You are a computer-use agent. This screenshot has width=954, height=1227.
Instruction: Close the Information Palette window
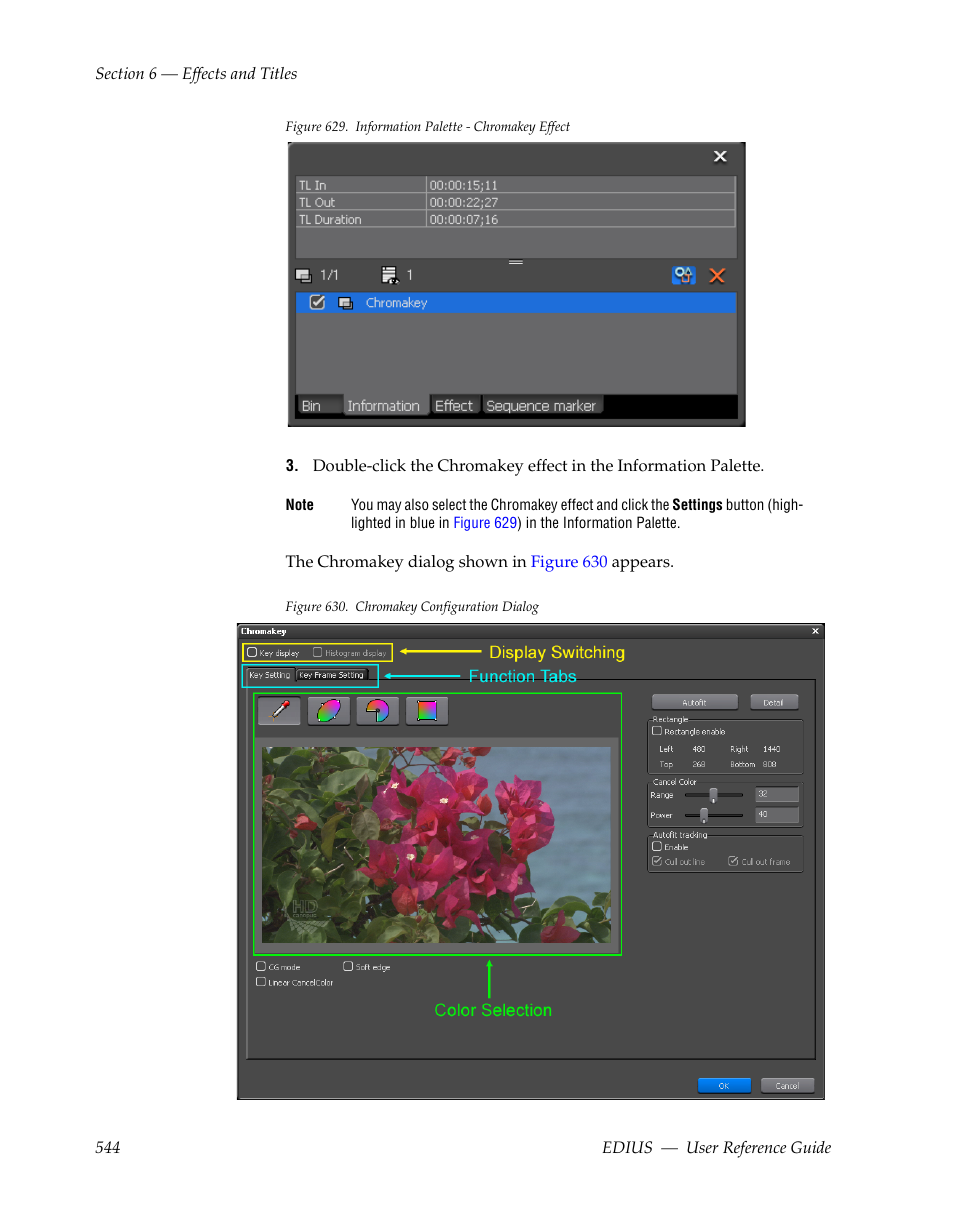click(x=720, y=157)
